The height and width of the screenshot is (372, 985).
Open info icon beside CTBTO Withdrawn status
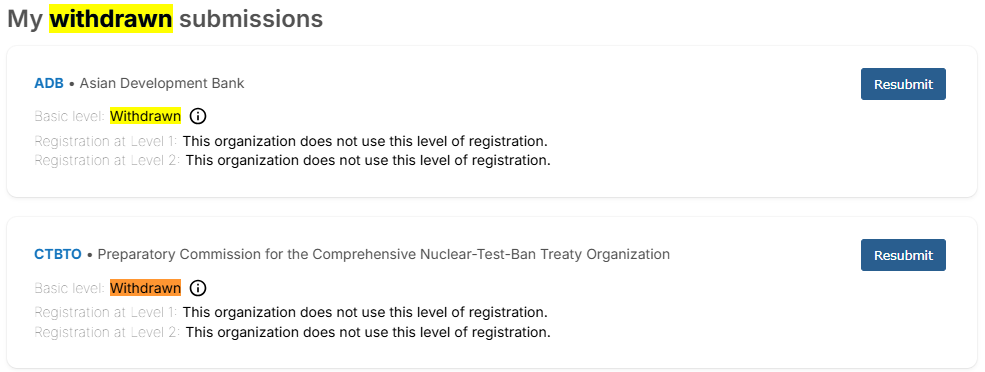[198, 288]
